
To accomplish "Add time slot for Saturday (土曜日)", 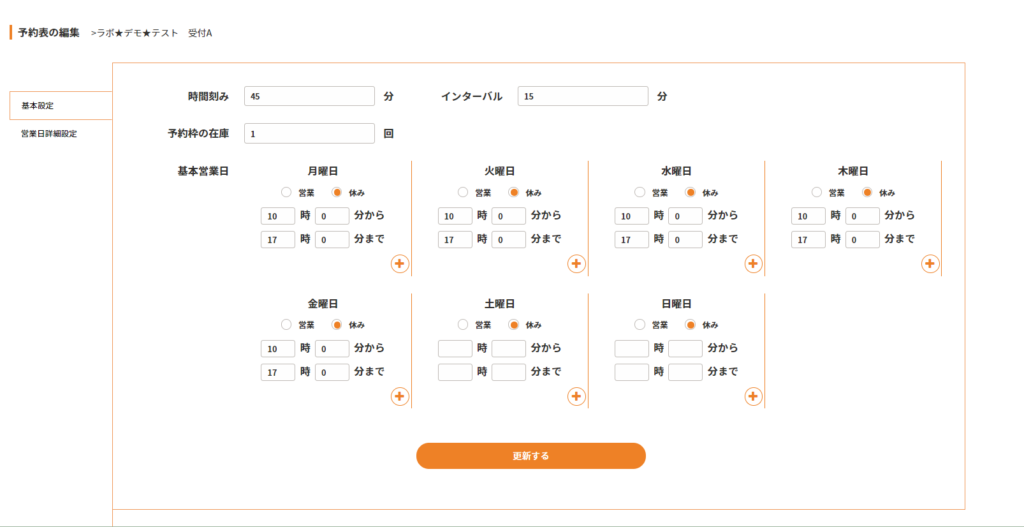I will pos(576,396).
